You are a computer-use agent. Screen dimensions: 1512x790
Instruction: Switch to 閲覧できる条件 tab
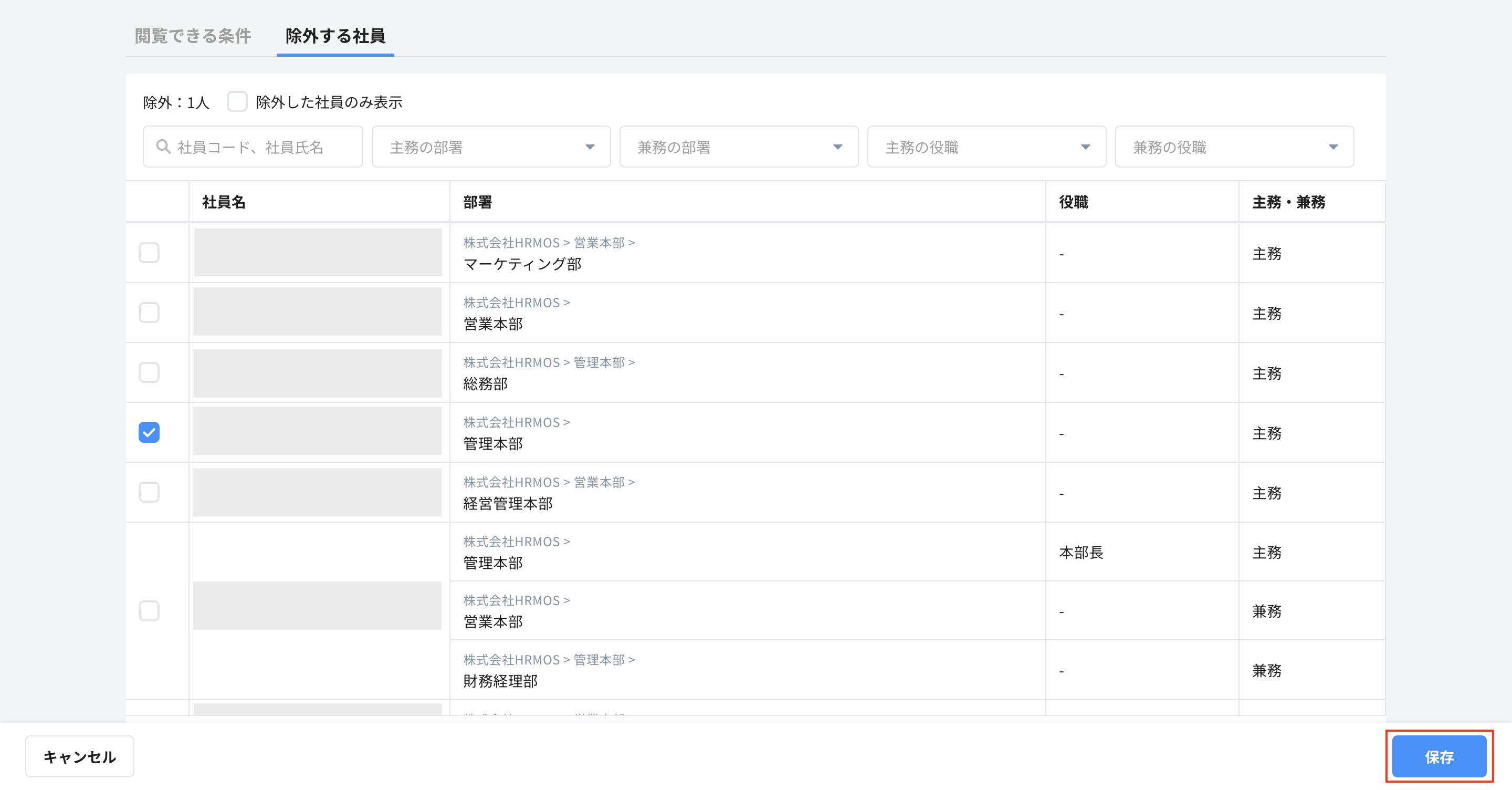(193, 36)
